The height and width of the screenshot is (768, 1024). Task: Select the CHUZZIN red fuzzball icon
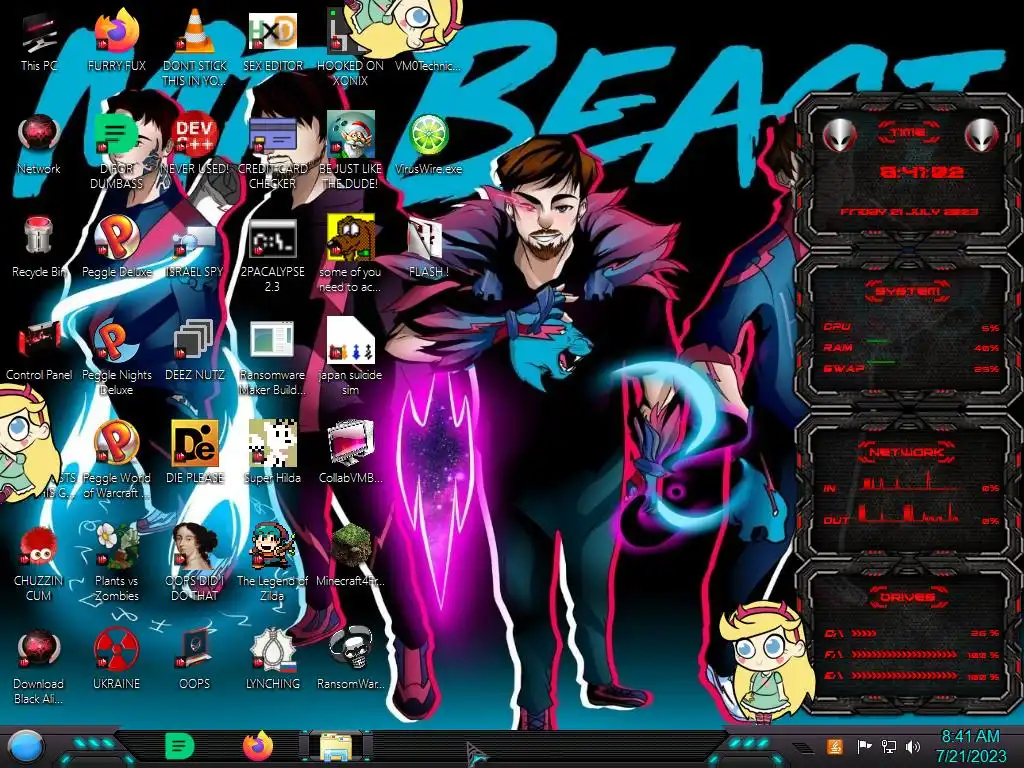(39, 563)
